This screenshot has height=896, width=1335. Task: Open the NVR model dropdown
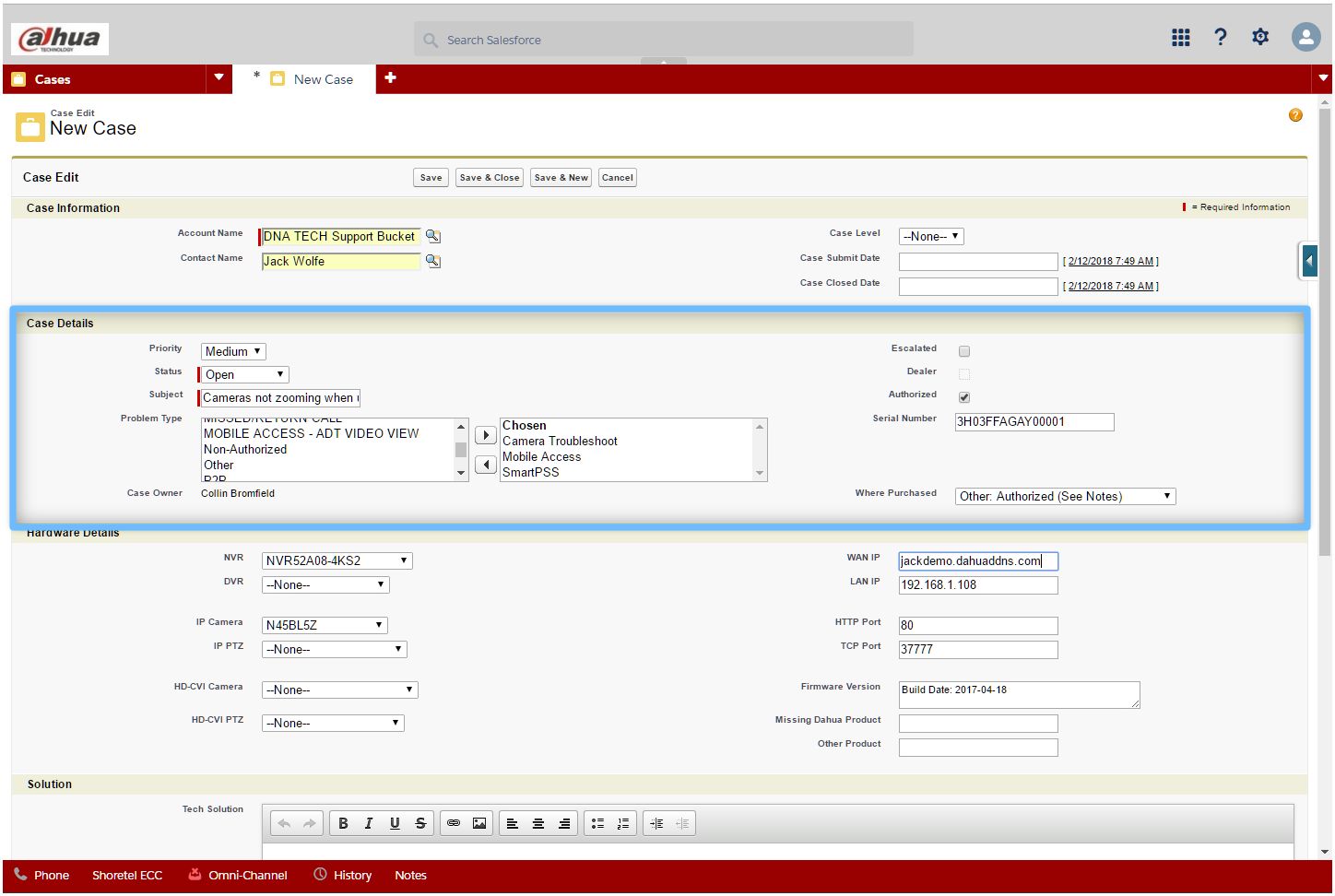337,560
